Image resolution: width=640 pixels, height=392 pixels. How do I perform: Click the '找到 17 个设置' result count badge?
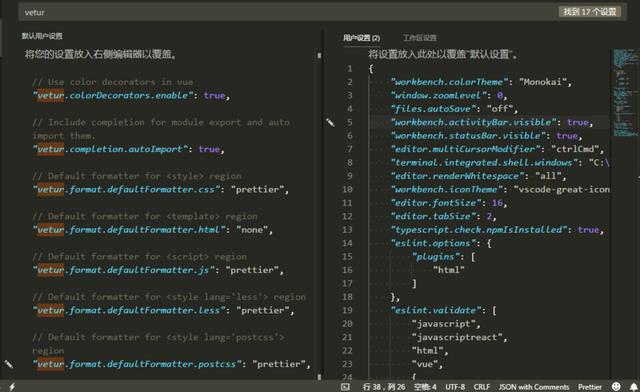590,12
